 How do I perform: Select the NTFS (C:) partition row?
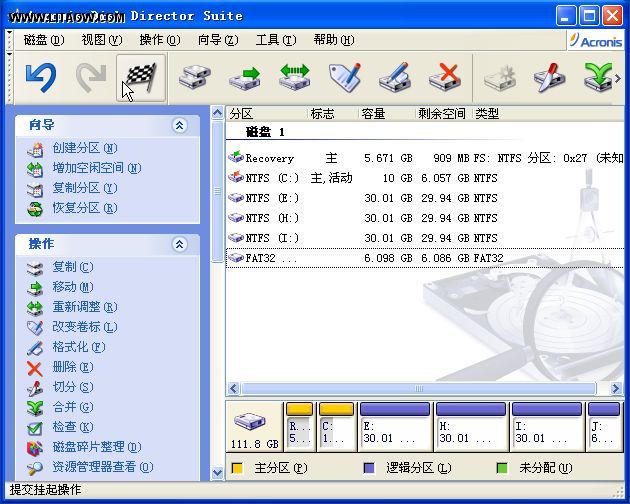coord(425,178)
